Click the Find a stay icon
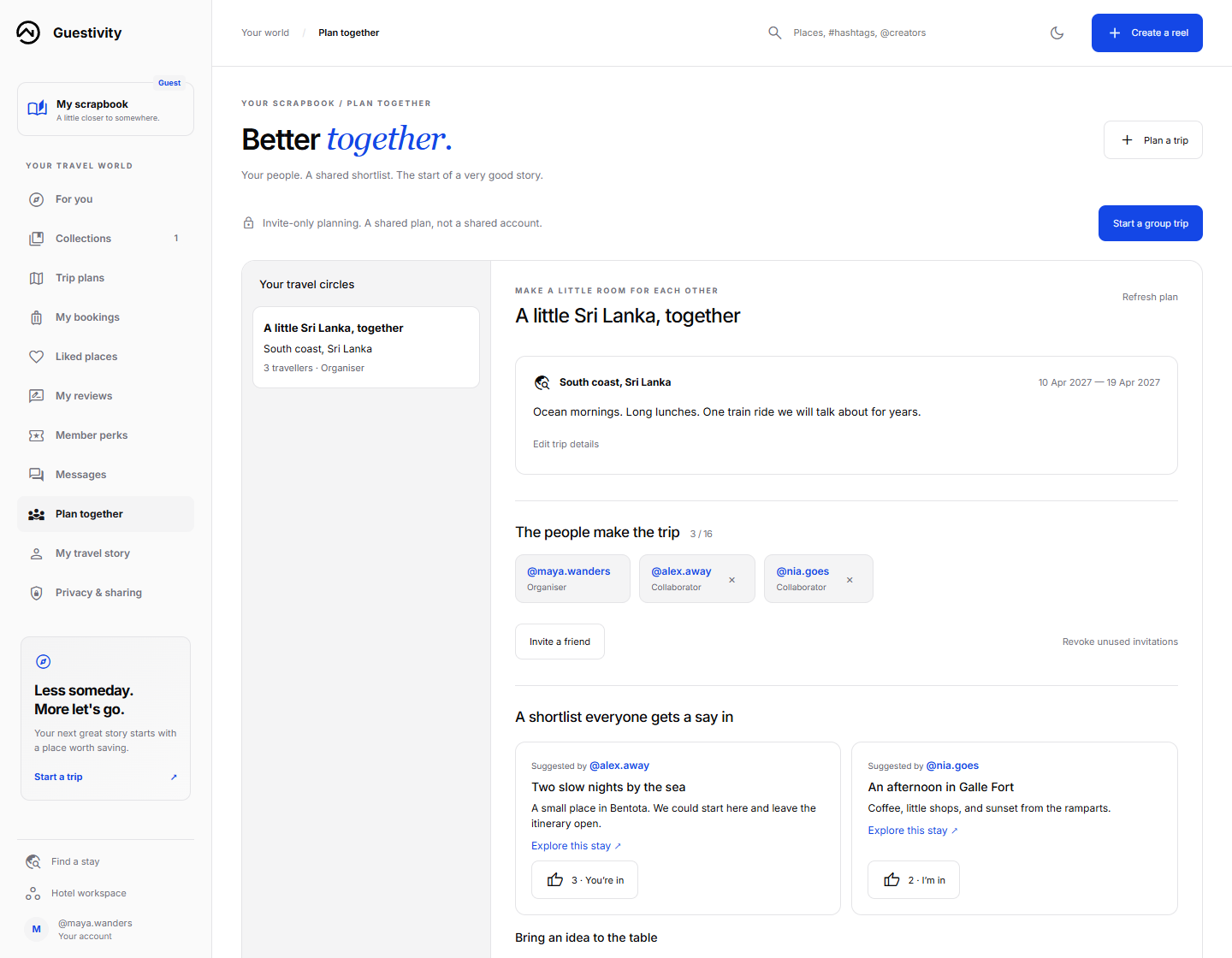Screen dimensions: 1232x958 pos(33,861)
